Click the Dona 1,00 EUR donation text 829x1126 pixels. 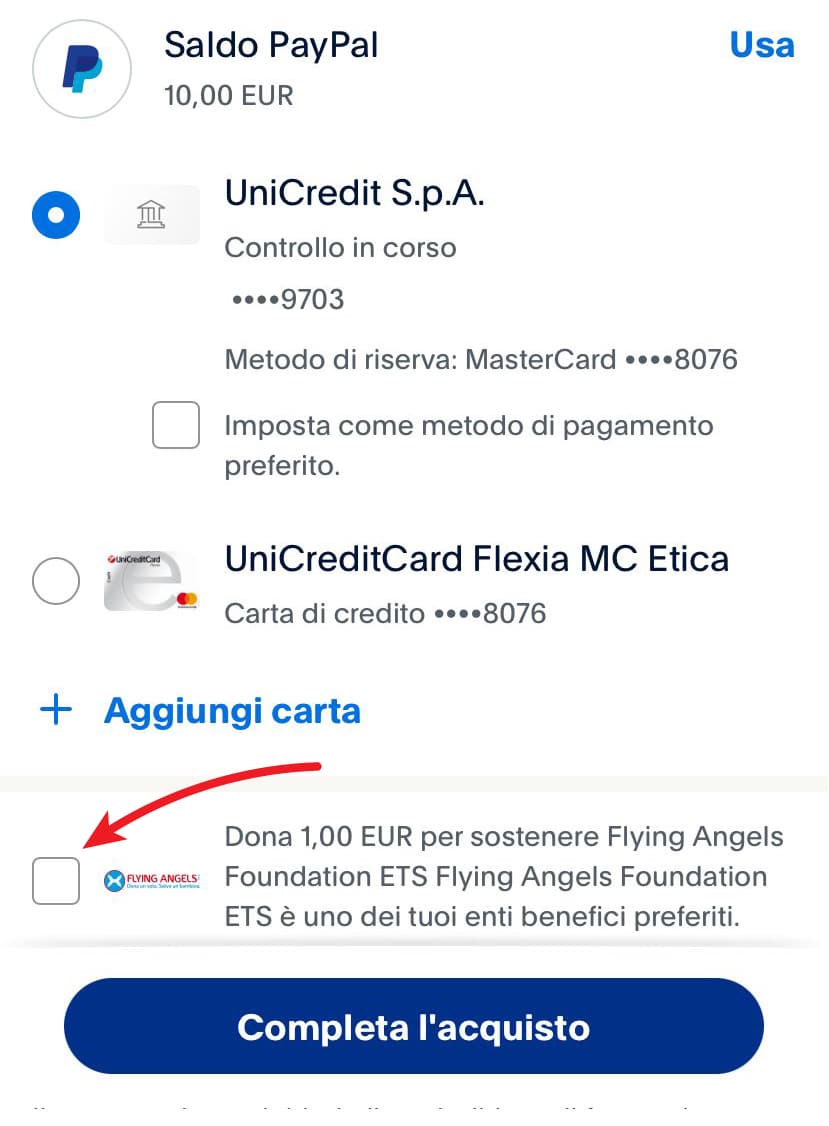503,876
